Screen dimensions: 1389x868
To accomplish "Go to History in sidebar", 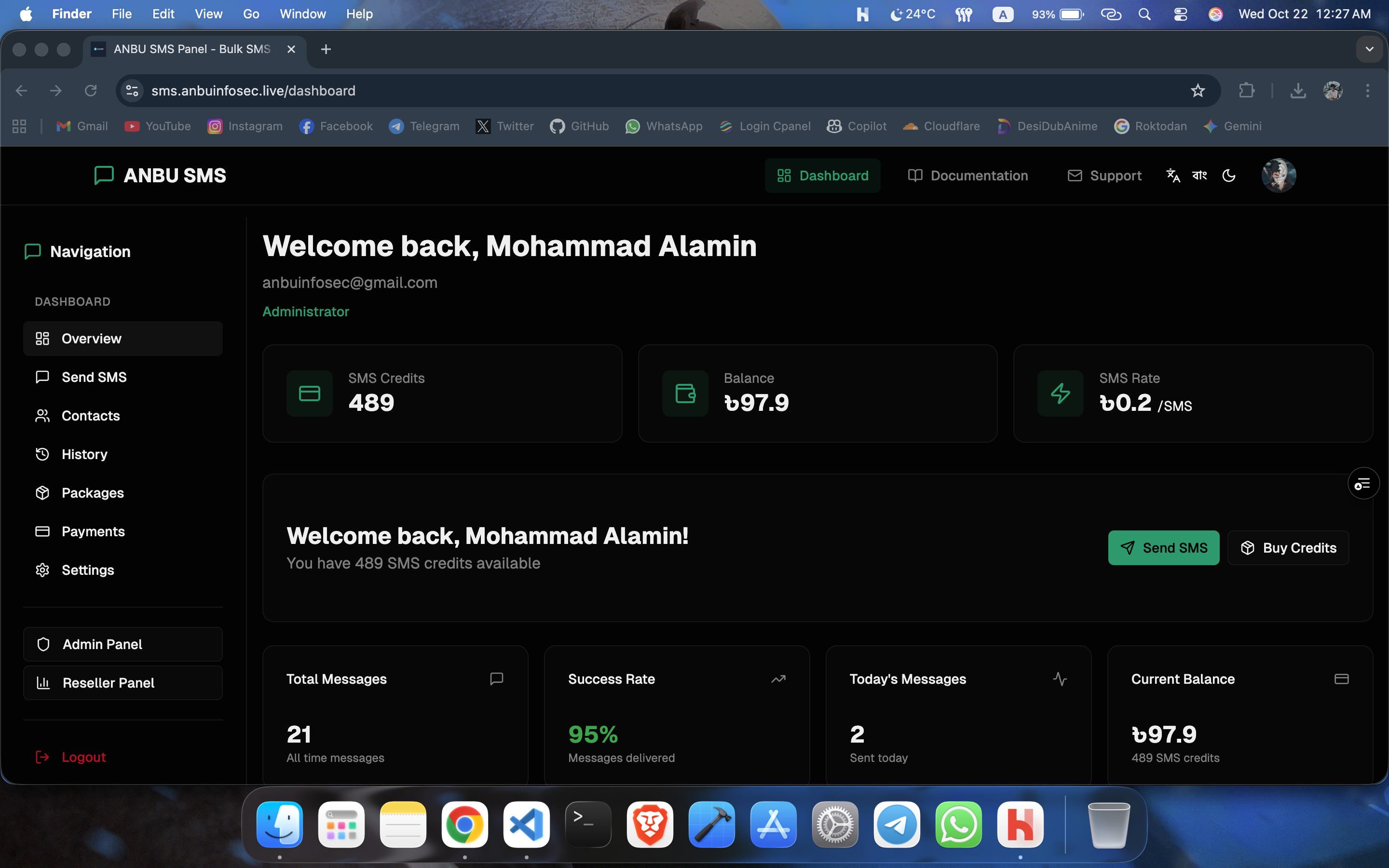I will (x=84, y=454).
